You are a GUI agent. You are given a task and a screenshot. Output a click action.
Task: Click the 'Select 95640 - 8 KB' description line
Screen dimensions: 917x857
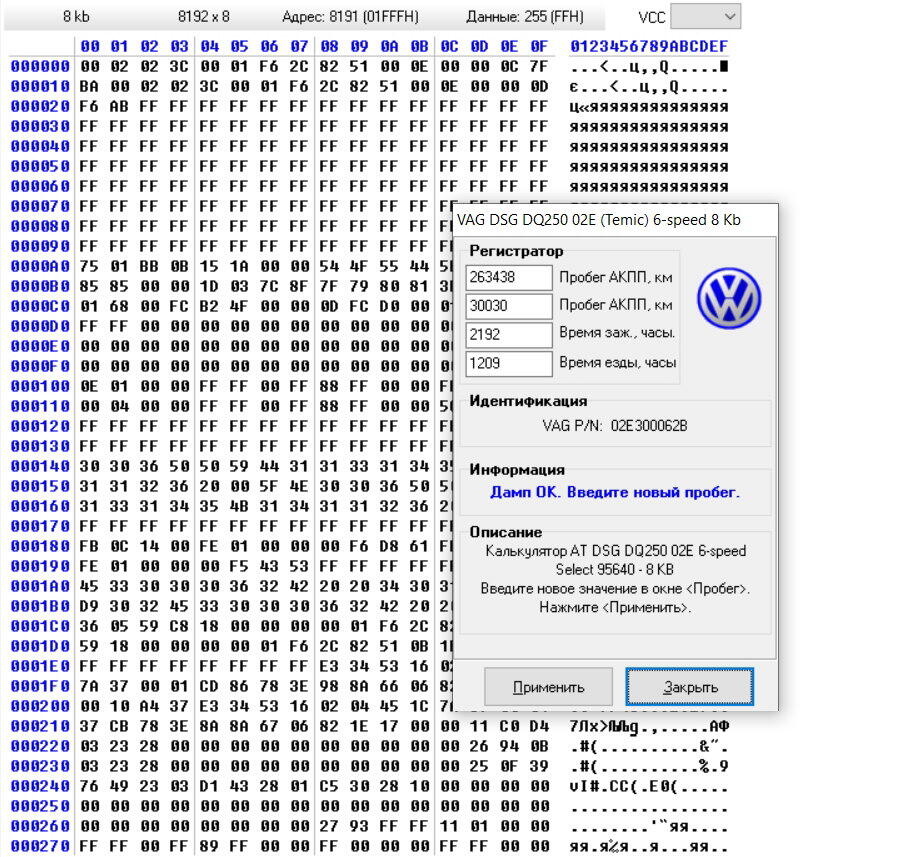coord(615,569)
